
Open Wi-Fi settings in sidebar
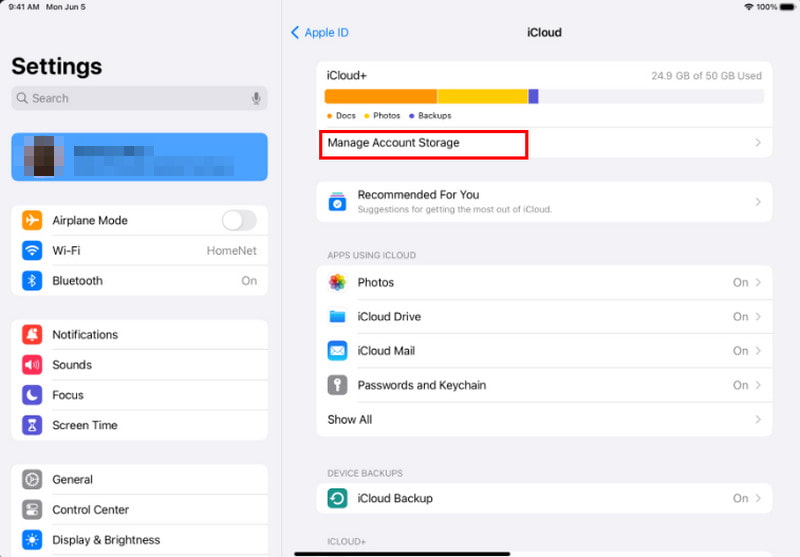[x=139, y=250]
